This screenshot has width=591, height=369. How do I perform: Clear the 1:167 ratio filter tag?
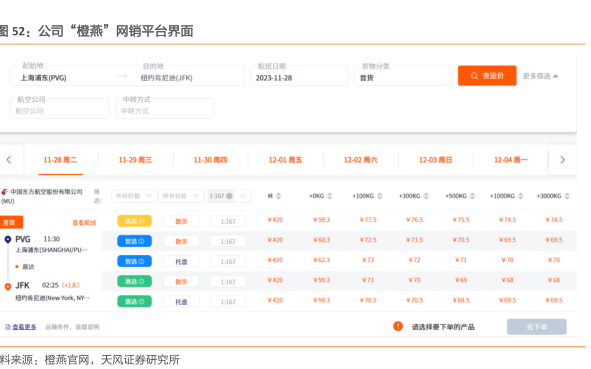(x=229, y=196)
